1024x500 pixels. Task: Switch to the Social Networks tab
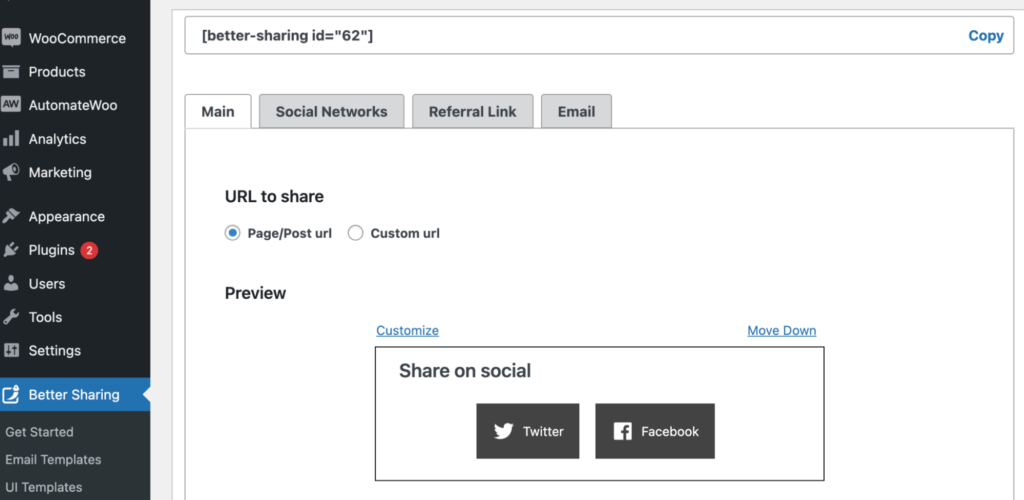(x=331, y=112)
